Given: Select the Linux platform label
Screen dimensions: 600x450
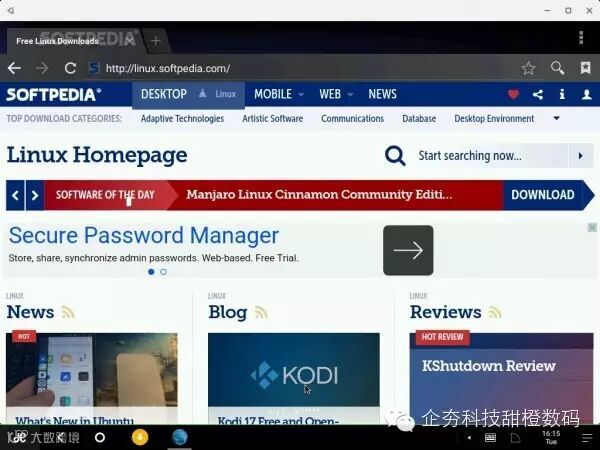Looking at the screenshot, I should (225, 94).
